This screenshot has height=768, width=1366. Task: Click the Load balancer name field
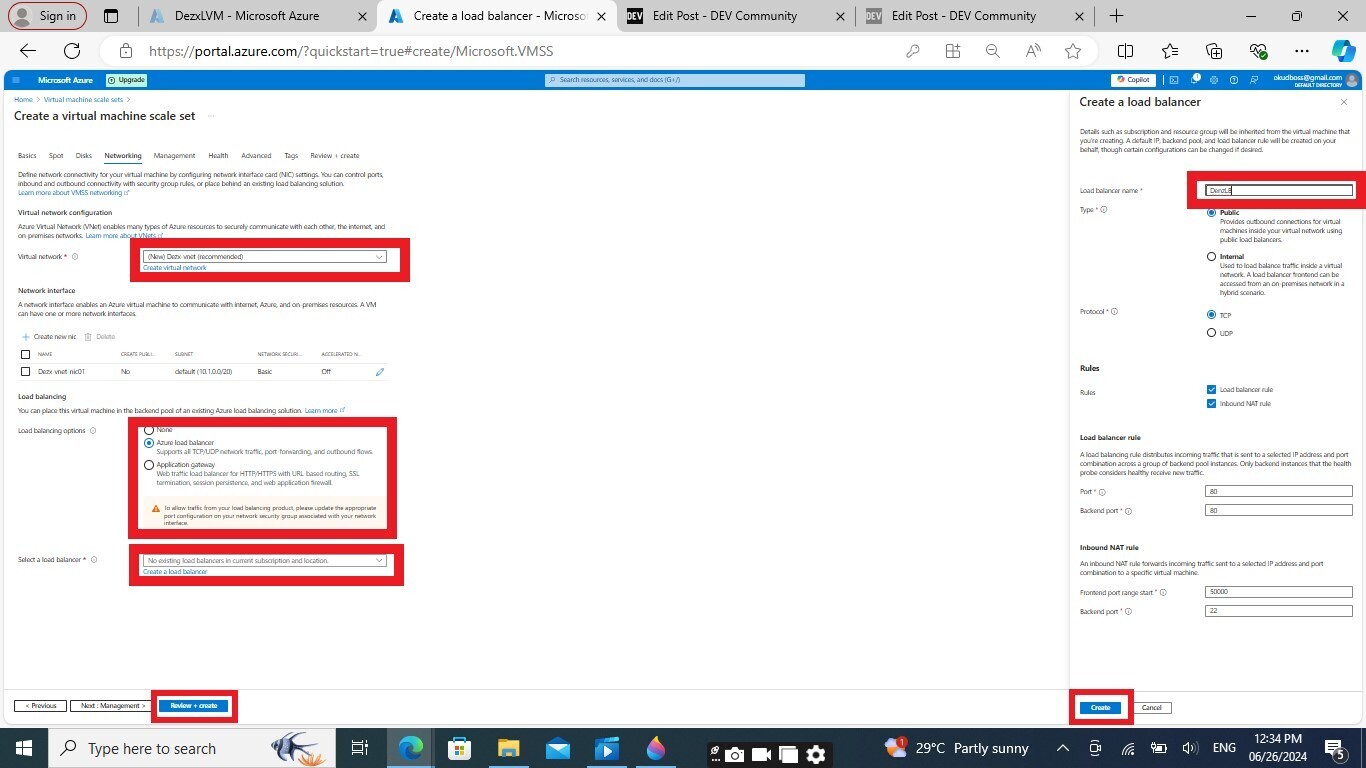pyautogui.click(x=1279, y=190)
